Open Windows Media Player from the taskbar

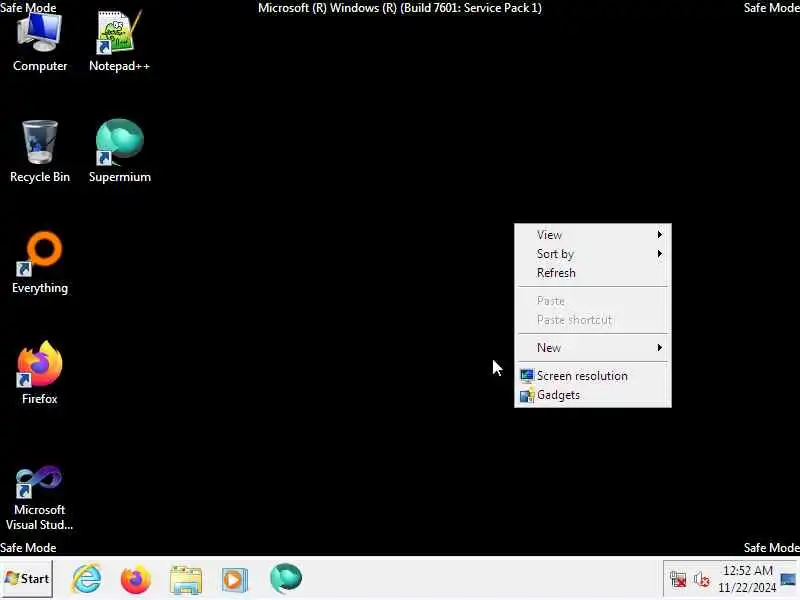coord(235,579)
